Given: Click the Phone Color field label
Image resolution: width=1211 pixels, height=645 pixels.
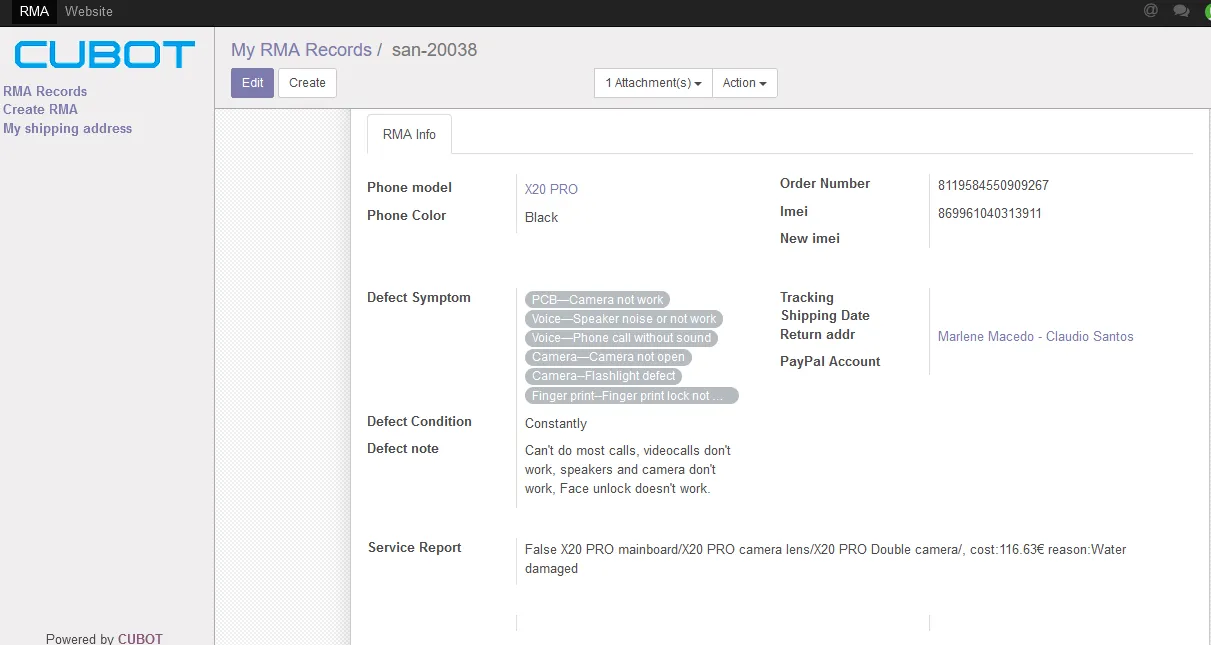Looking at the screenshot, I should click(406, 215).
